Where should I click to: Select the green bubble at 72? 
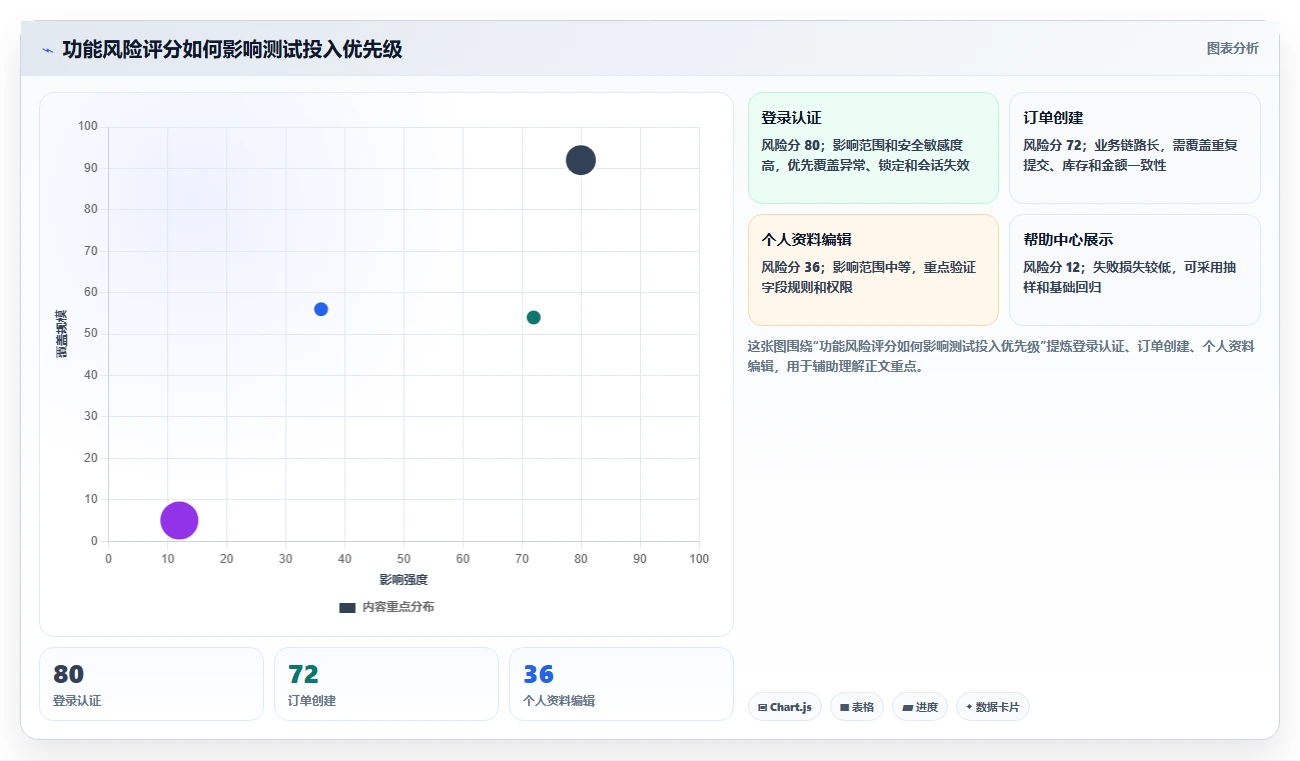(533, 317)
